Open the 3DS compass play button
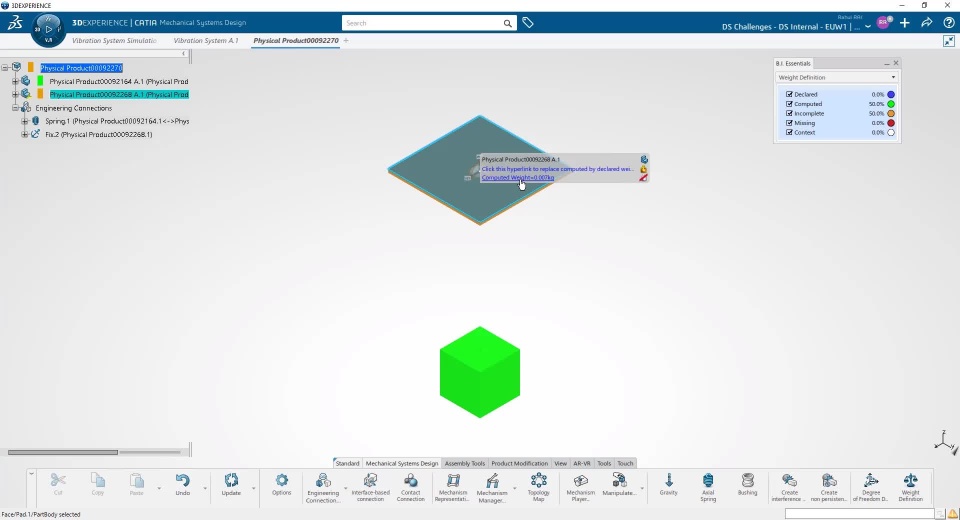 [49, 29]
